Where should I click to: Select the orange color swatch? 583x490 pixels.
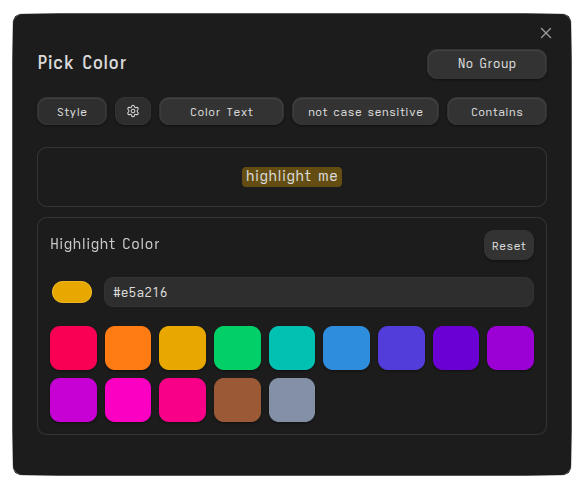[128, 348]
